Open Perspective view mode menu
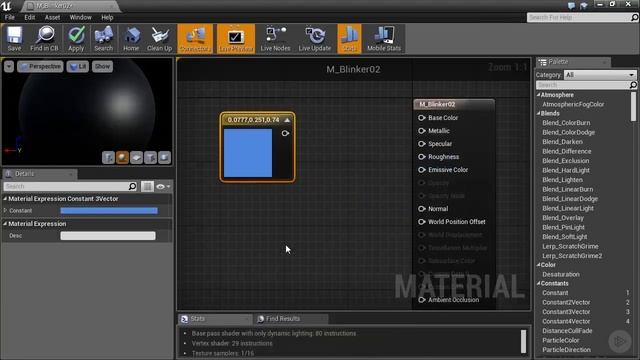 pos(40,66)
